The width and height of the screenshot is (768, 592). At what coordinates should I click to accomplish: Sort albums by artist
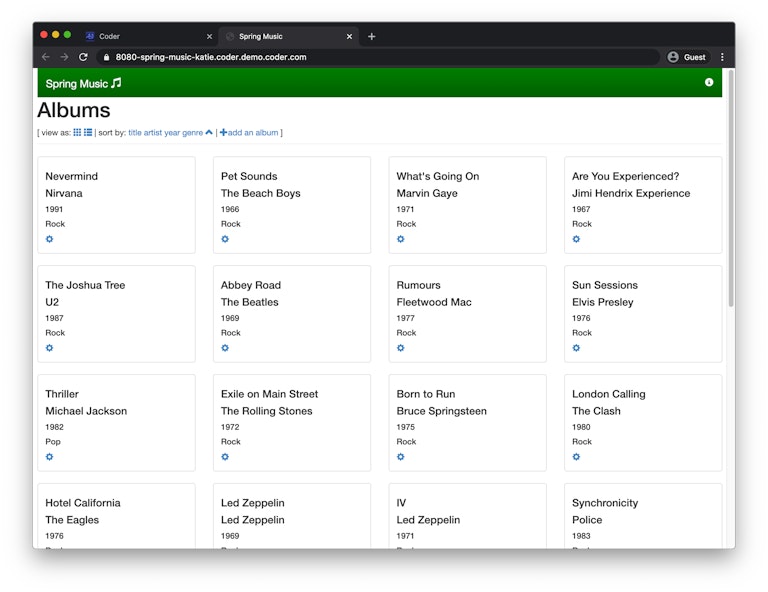coord(153,132)
